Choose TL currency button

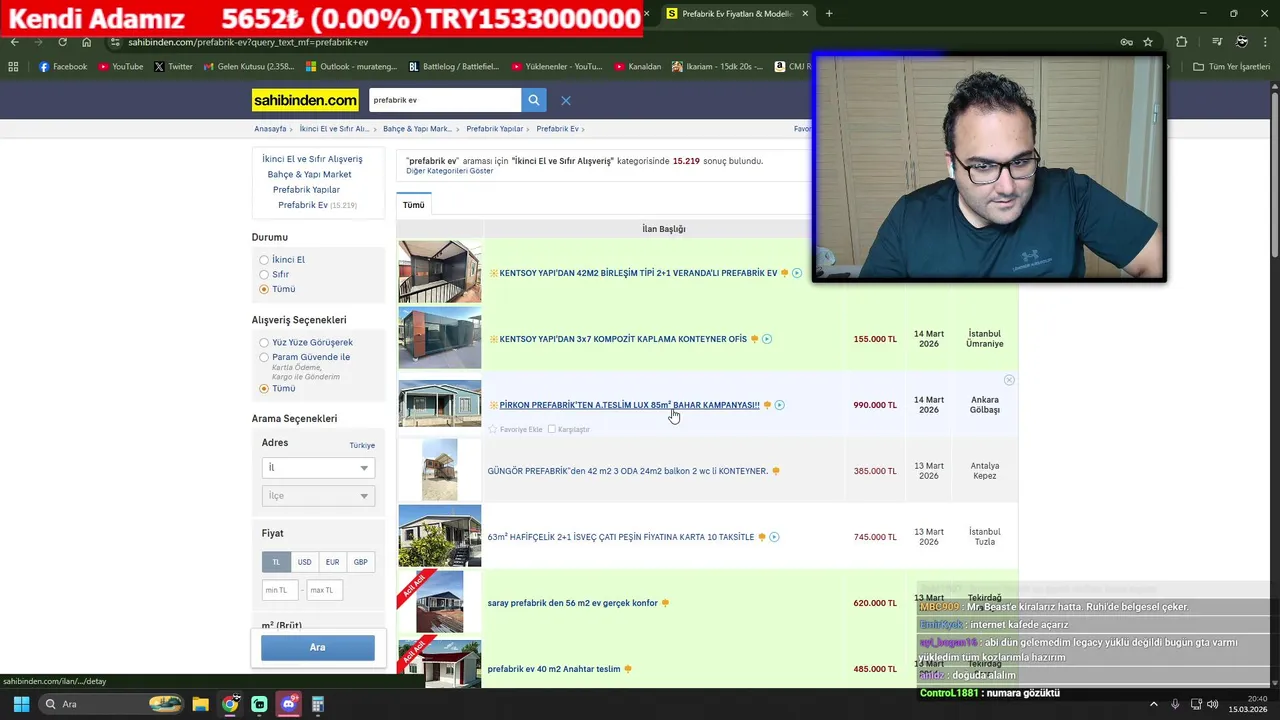click(x=276, y=562)
